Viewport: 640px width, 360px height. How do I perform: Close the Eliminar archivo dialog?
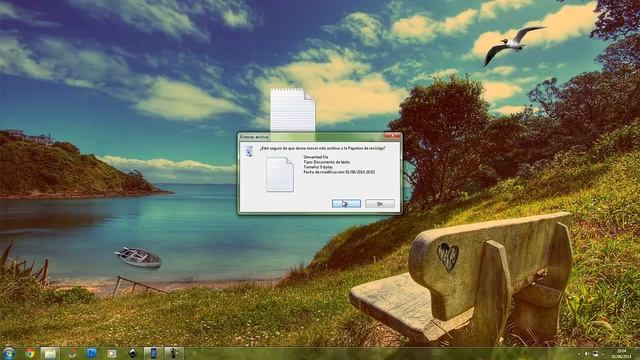click(392, 136)
